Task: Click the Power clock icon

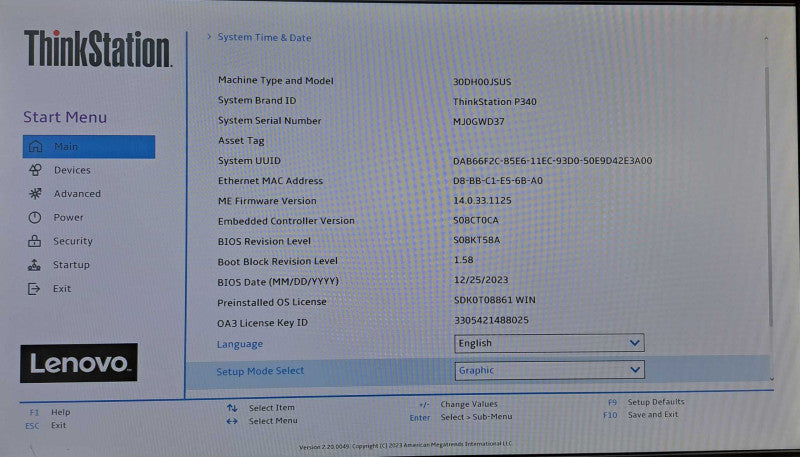Action: click(35, 218)
